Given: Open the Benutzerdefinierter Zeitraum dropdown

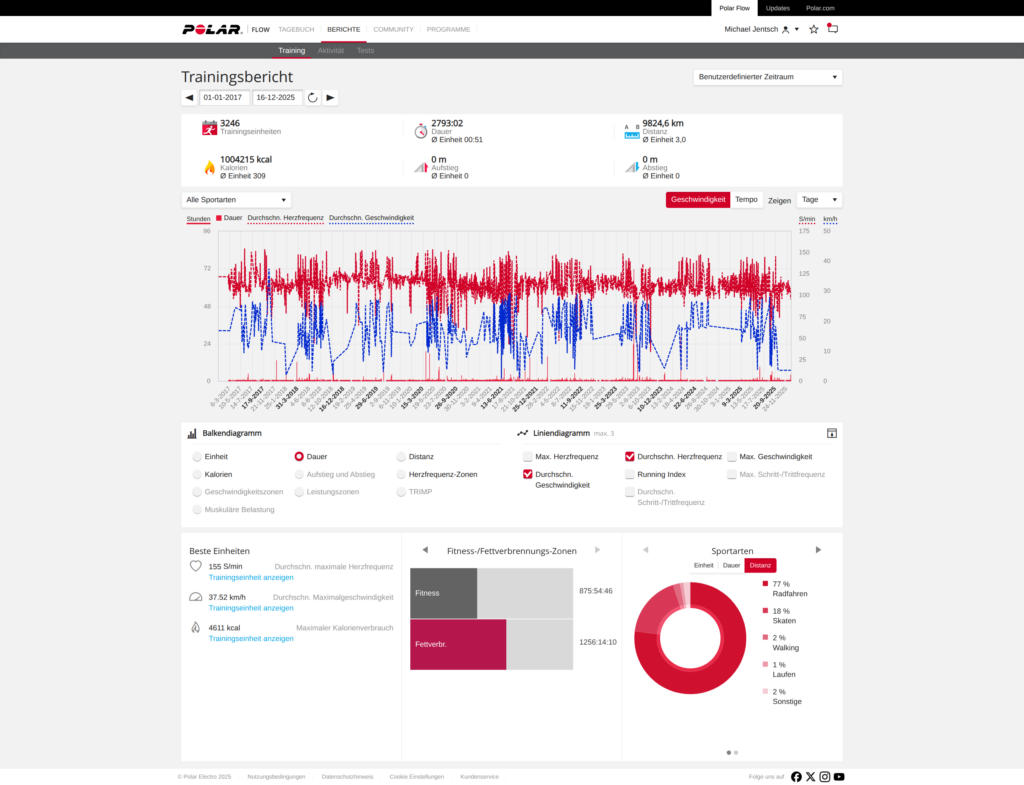Looking at the screenshot, I should click(767, 77).
